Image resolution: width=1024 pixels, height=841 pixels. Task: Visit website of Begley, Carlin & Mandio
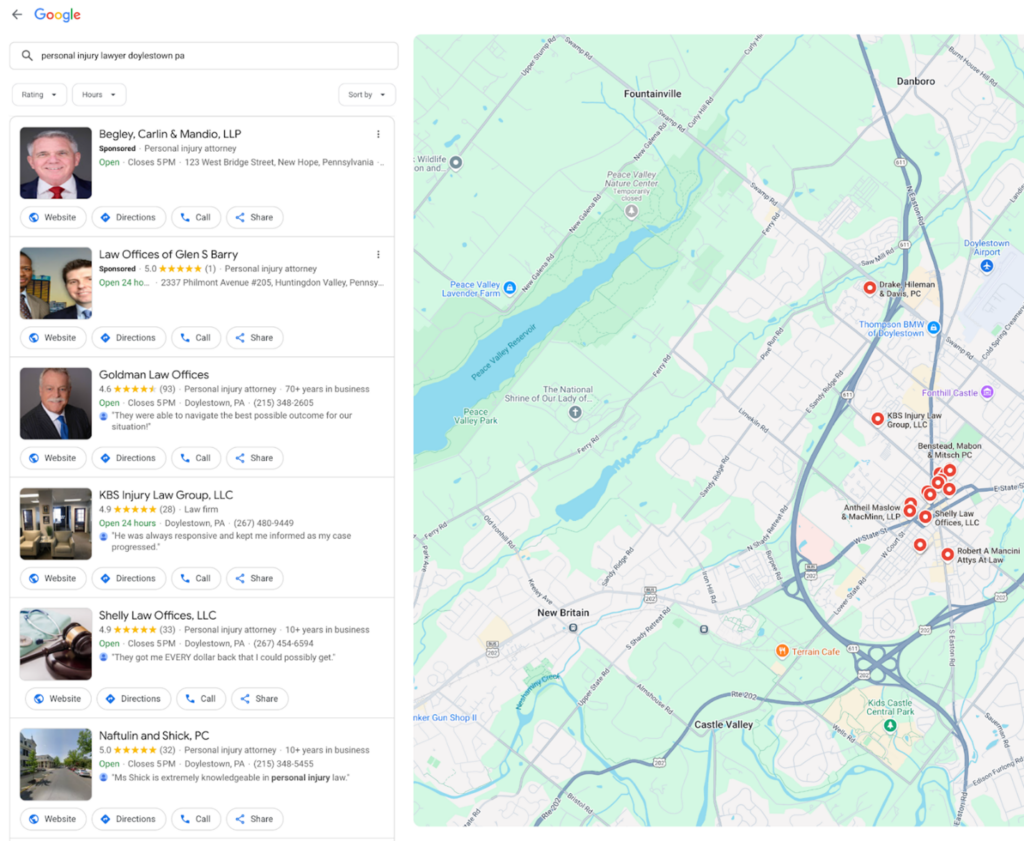pos(53,217)
